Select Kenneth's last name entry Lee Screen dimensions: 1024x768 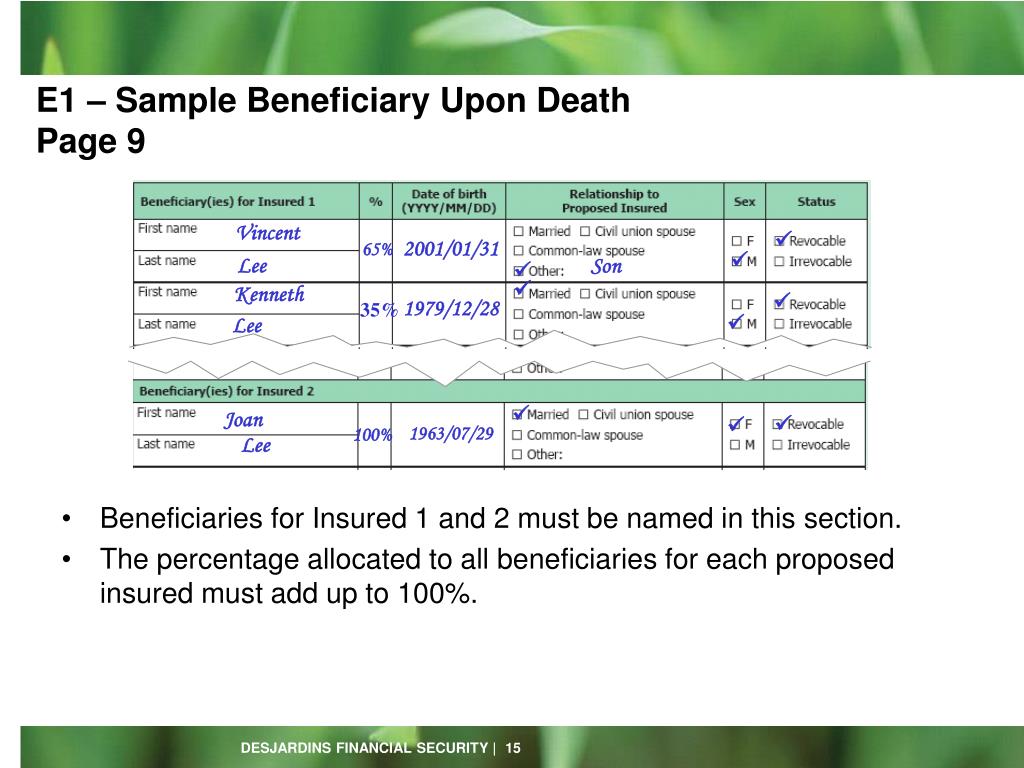(248, 325)
